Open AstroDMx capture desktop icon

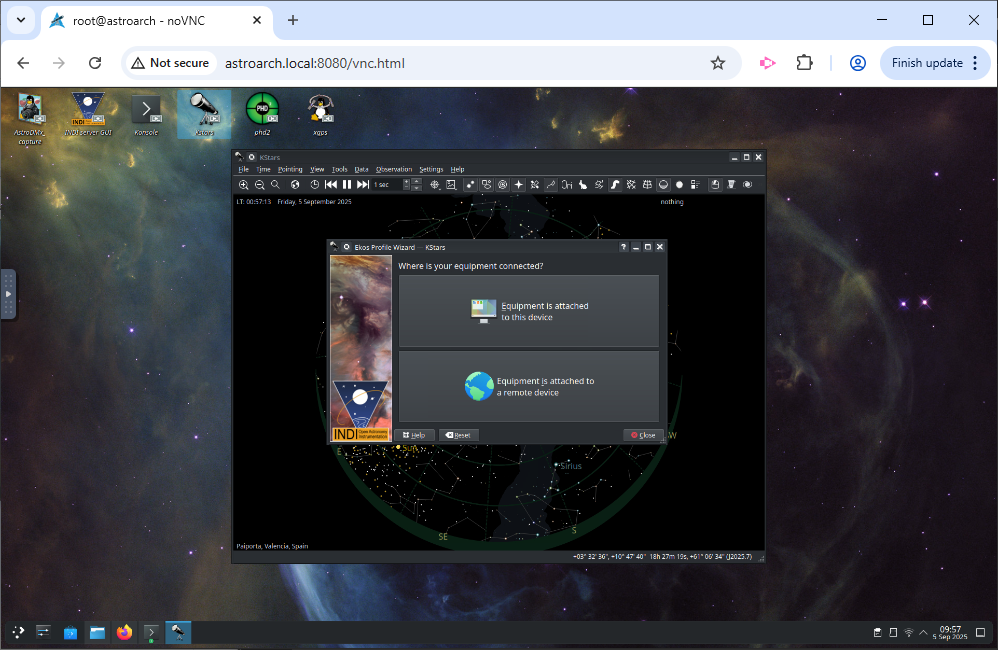29,118
